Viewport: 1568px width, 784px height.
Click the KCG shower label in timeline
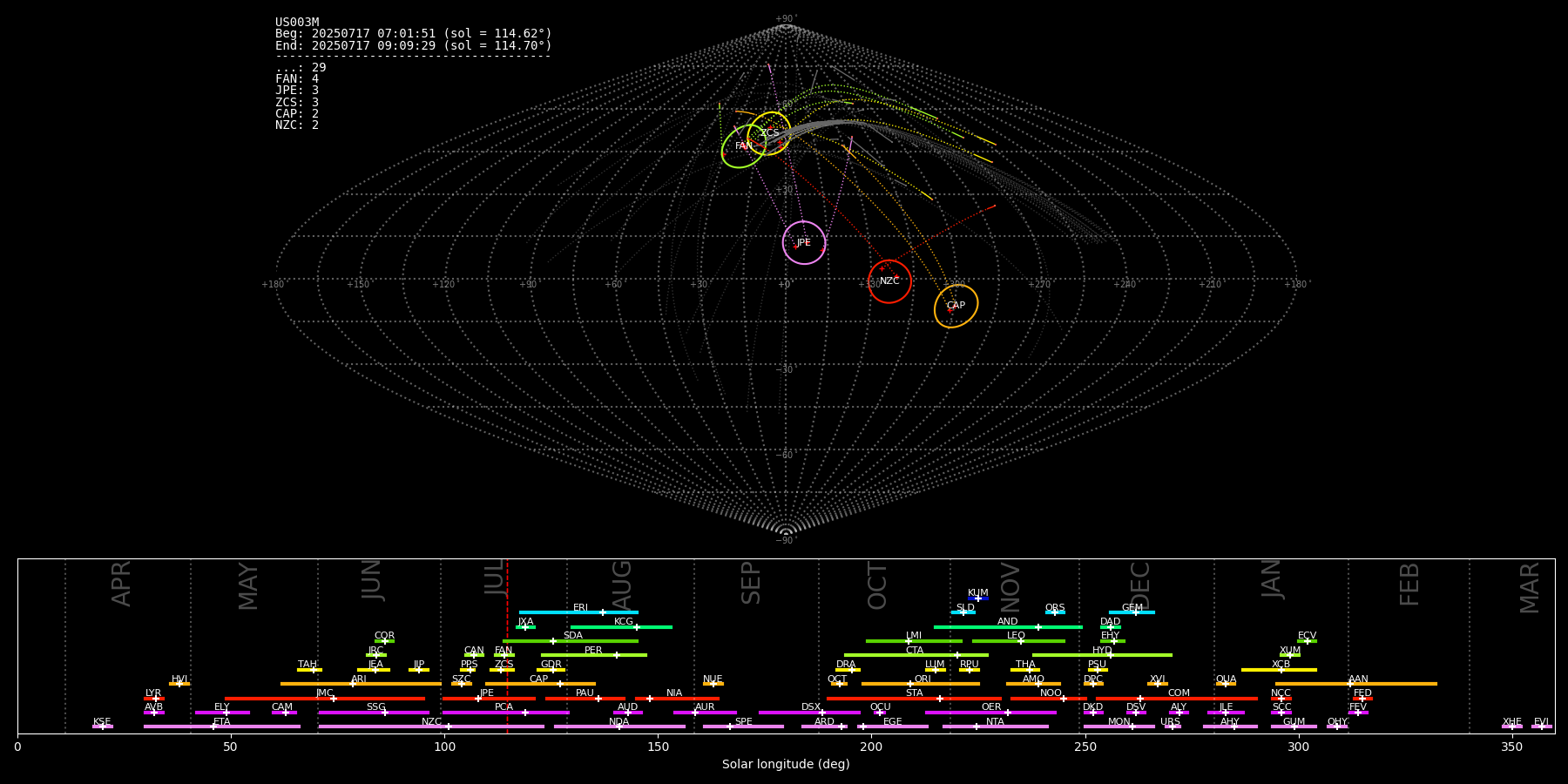tap(624, 622)
